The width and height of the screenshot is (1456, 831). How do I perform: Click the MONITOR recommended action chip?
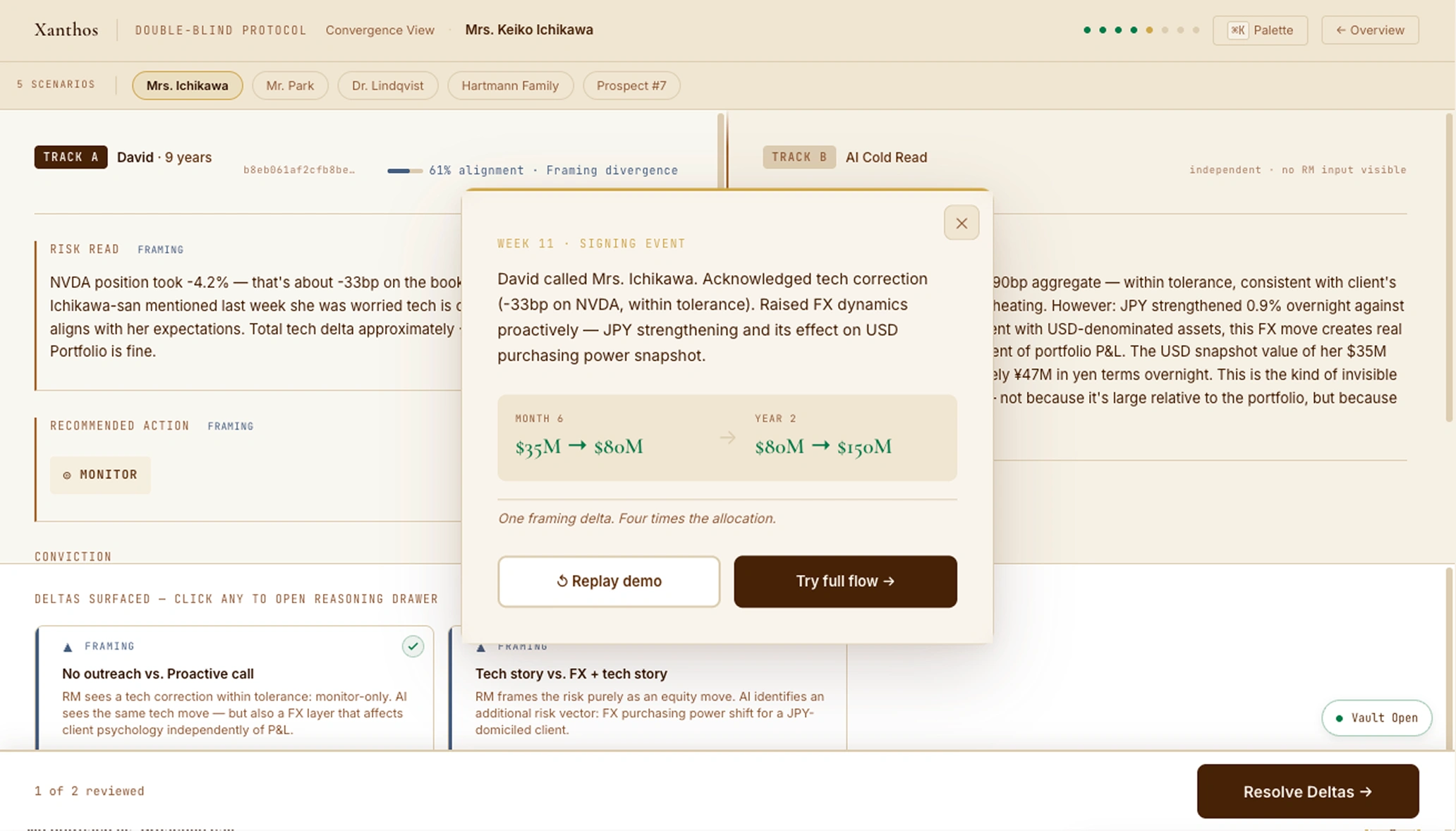(x=100, y=475)
